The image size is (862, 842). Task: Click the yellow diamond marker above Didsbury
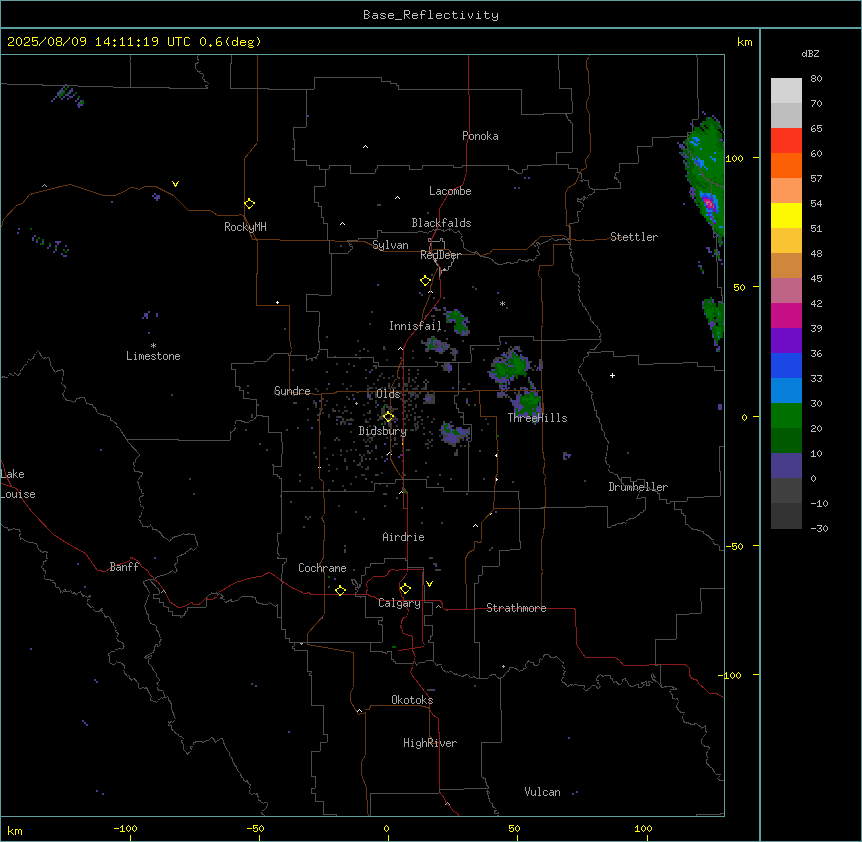pyautogui.click(x=388, y=416)
